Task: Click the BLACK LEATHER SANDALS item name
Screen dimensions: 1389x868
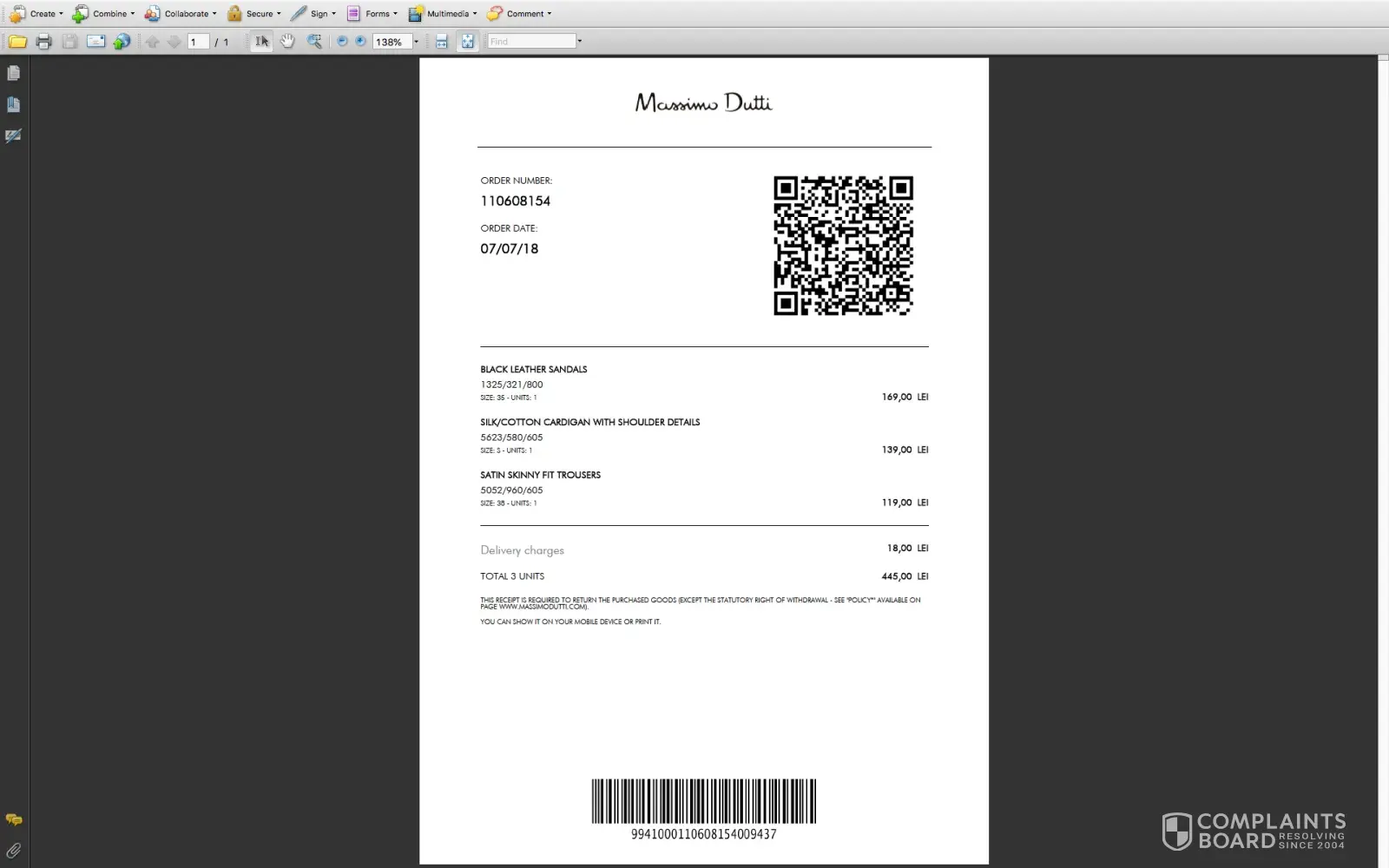Action: coord(534,370)
